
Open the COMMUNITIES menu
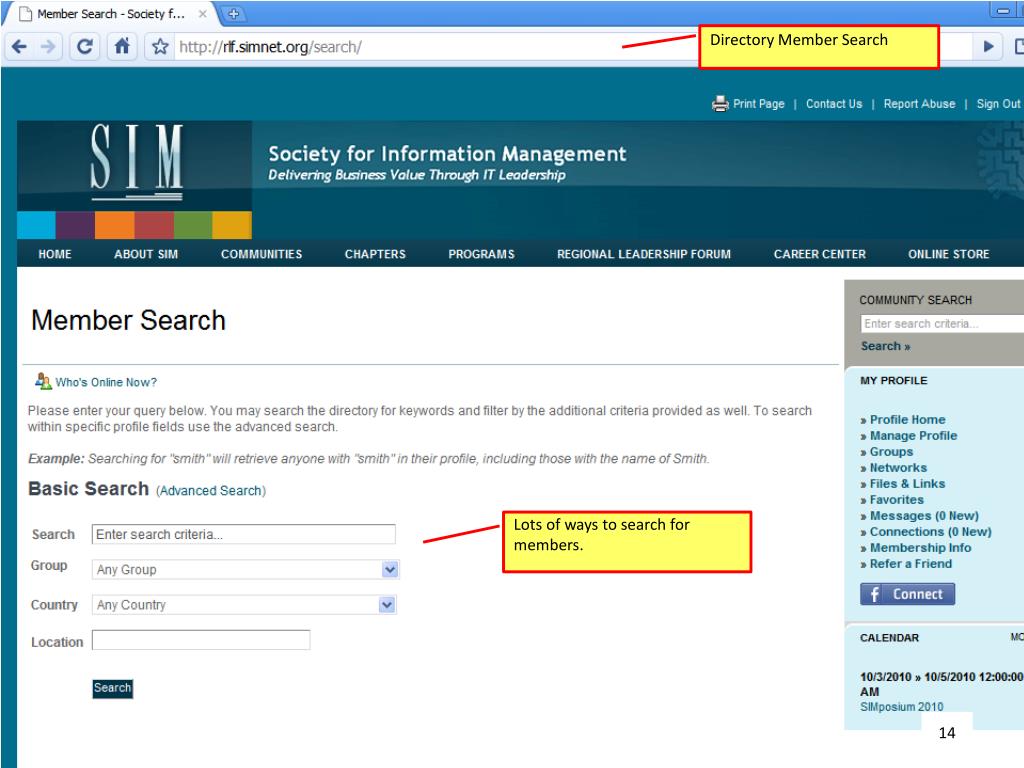point(261,254)
